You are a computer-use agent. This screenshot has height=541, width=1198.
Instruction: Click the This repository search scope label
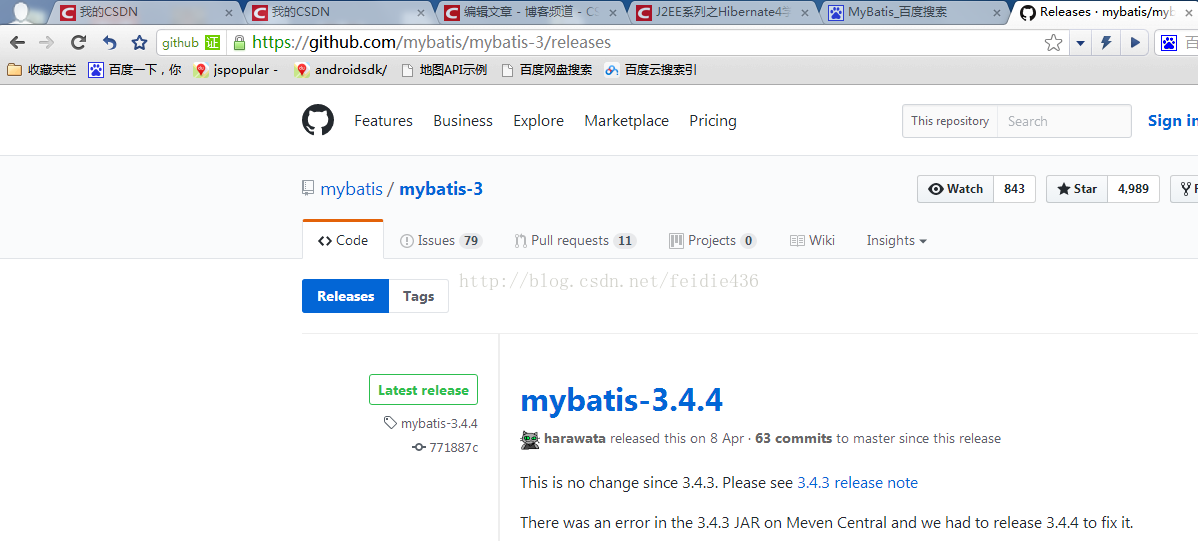click(x=950, y=121)
